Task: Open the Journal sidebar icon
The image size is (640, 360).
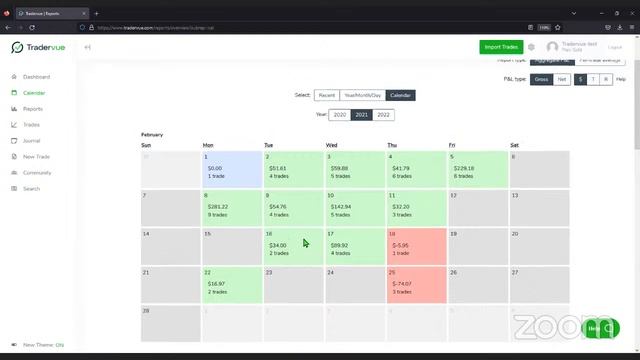Action: (14, 140)
